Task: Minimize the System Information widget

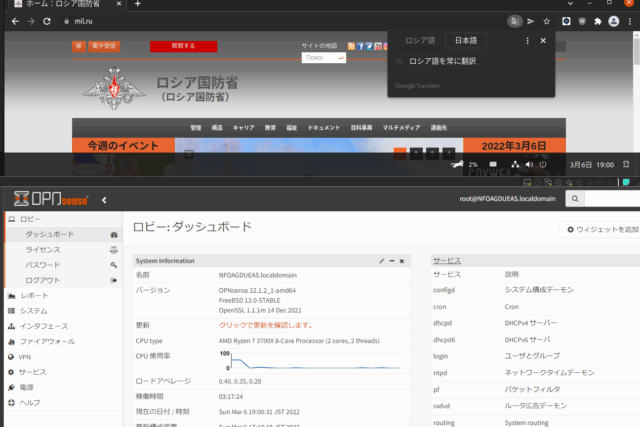Action: point(392,261)
